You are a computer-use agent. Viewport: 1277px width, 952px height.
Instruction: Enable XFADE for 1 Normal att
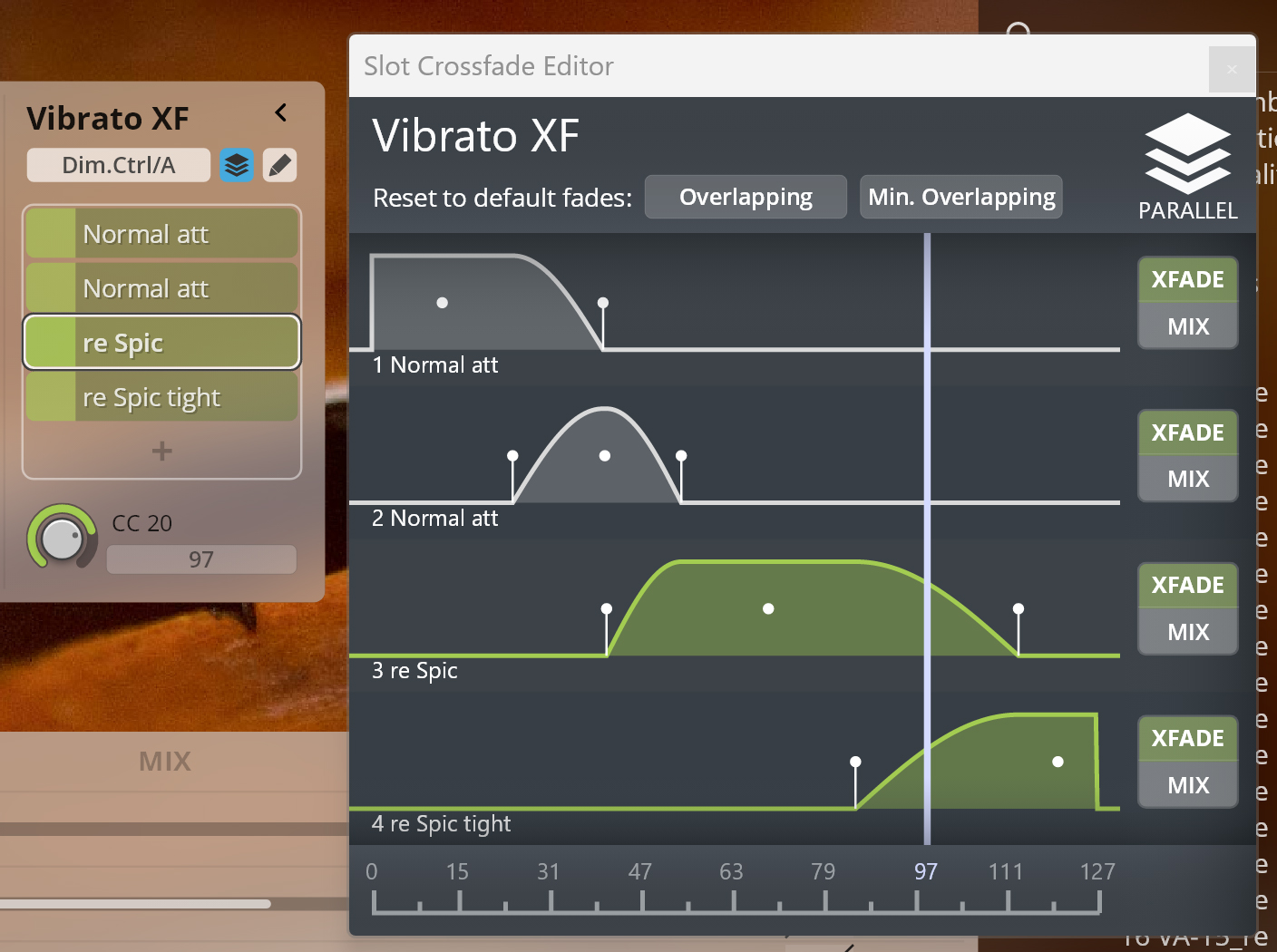pyautogui.click(x=1188, y=279)
